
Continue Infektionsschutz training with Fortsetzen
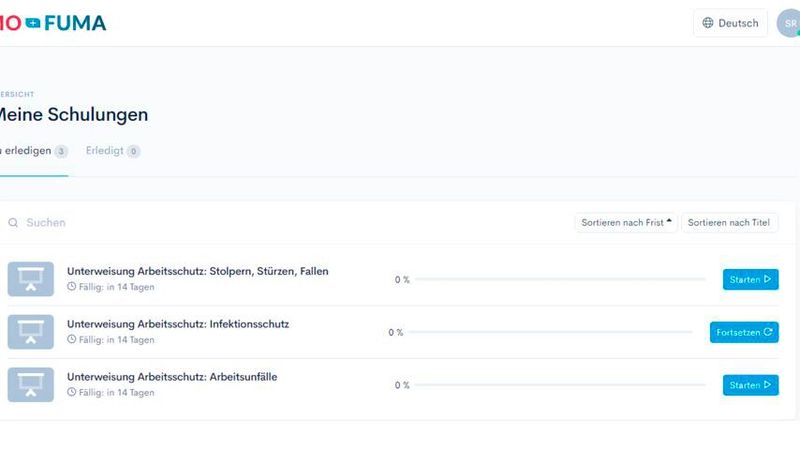click(744, 332)
